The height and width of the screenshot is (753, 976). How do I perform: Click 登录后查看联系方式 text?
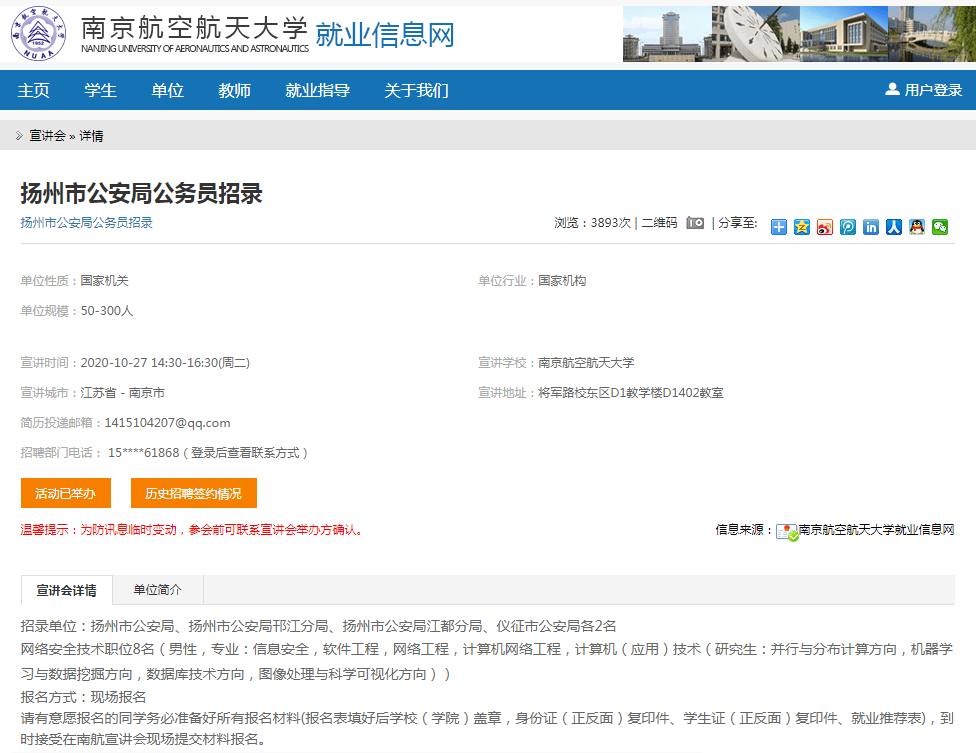tap(245, 452)
